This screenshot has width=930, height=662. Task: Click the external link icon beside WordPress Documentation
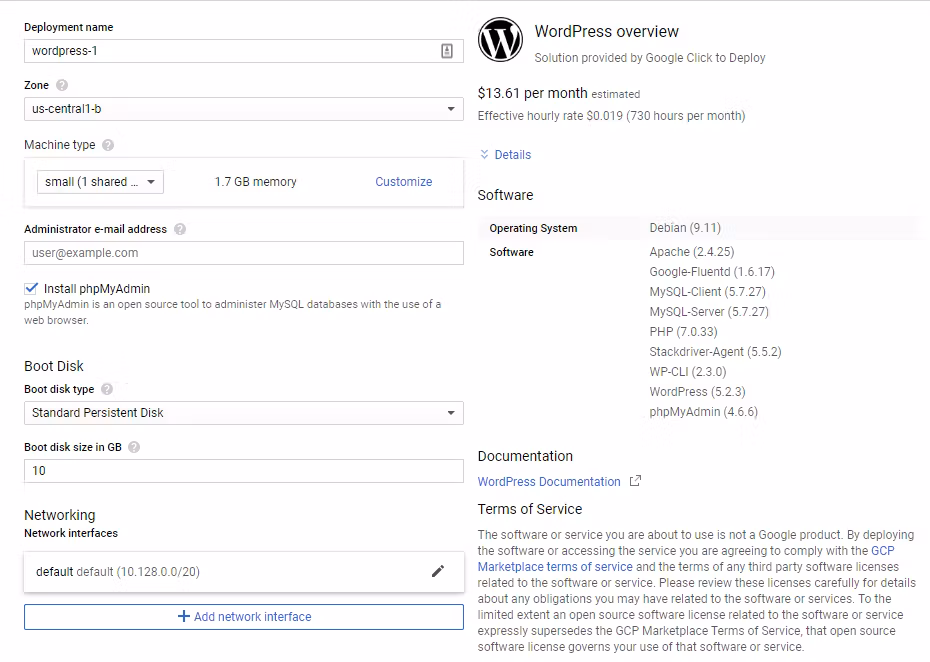coord(636,481)
